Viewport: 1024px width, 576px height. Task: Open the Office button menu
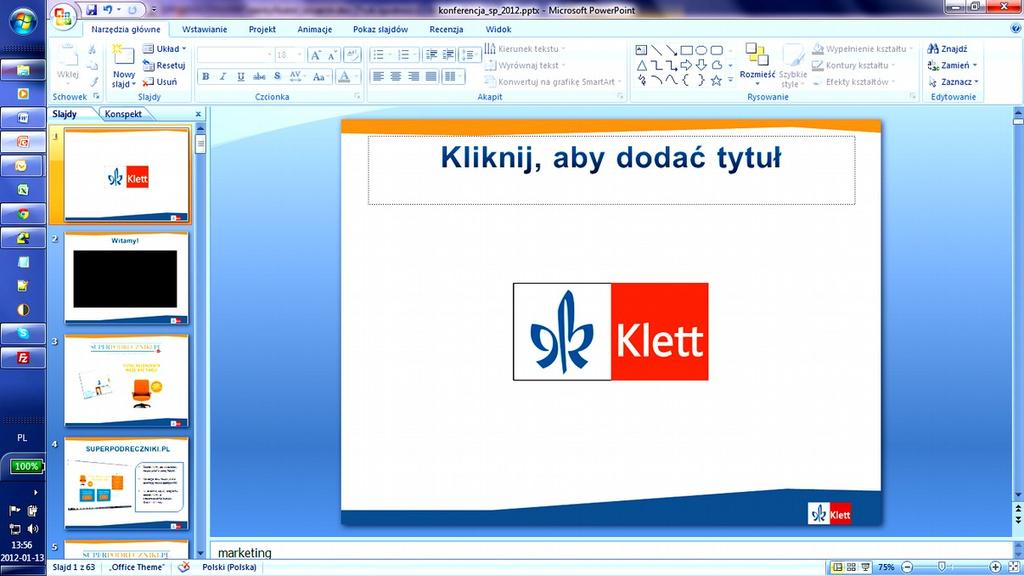tap(63, 16)
